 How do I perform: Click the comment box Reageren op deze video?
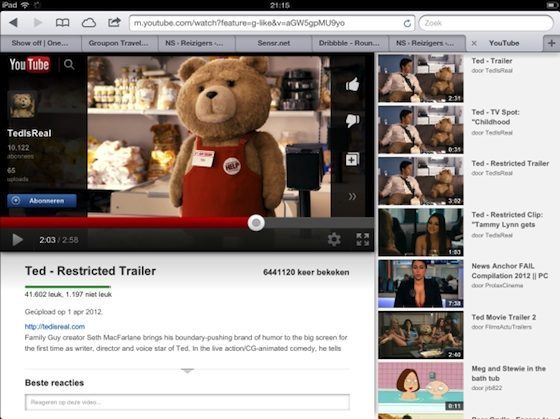coord(187,402)
